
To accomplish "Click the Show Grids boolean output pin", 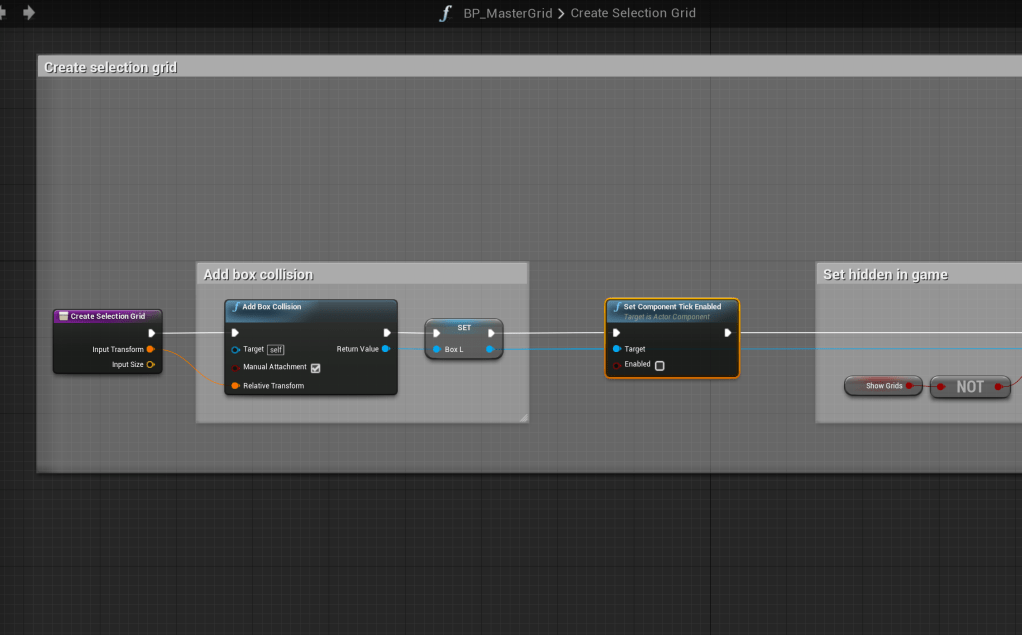I will pyautogui.click(x=909, y=386).
